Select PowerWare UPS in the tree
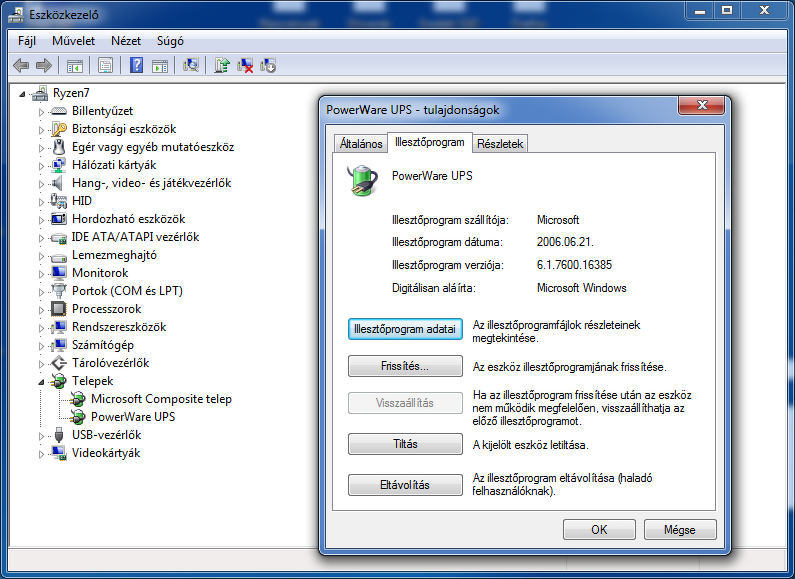795x579 pixels. [133, 417]
